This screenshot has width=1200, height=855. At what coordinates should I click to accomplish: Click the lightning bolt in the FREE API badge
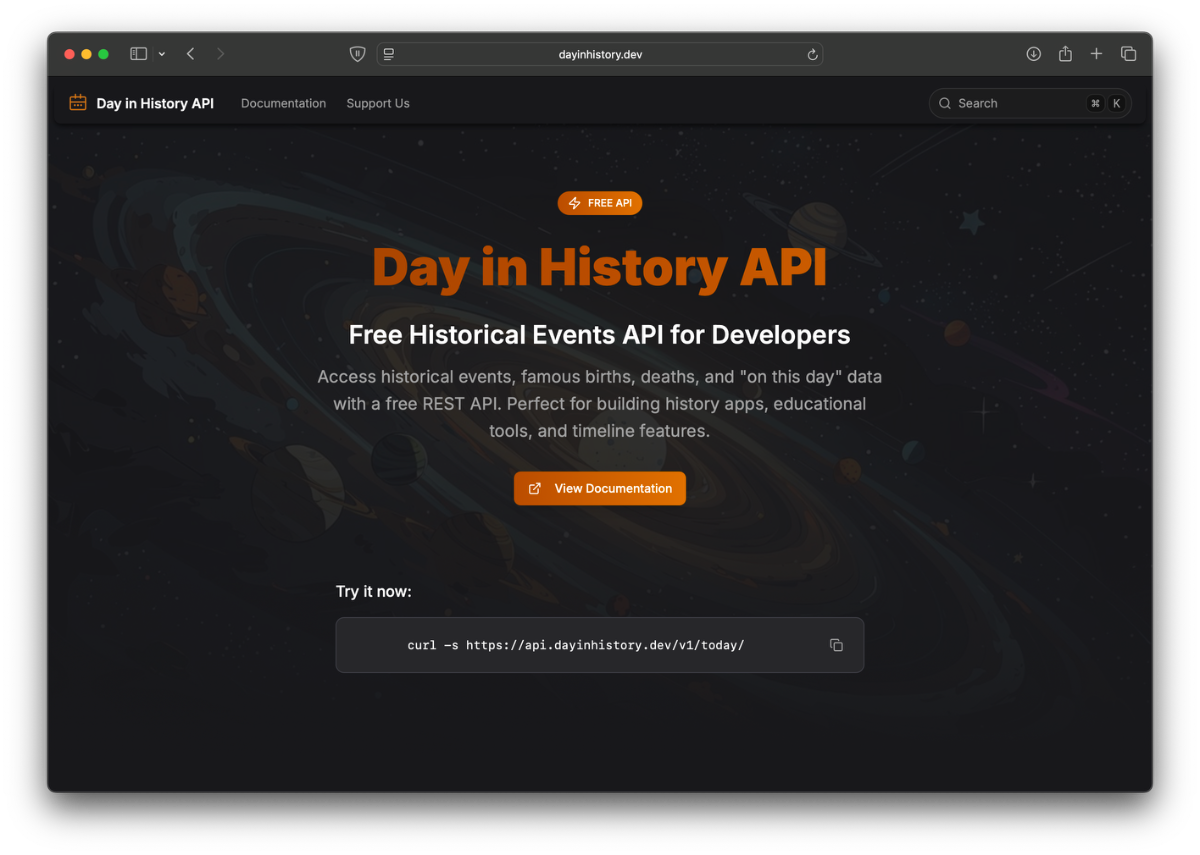click(x=575, y=202)
